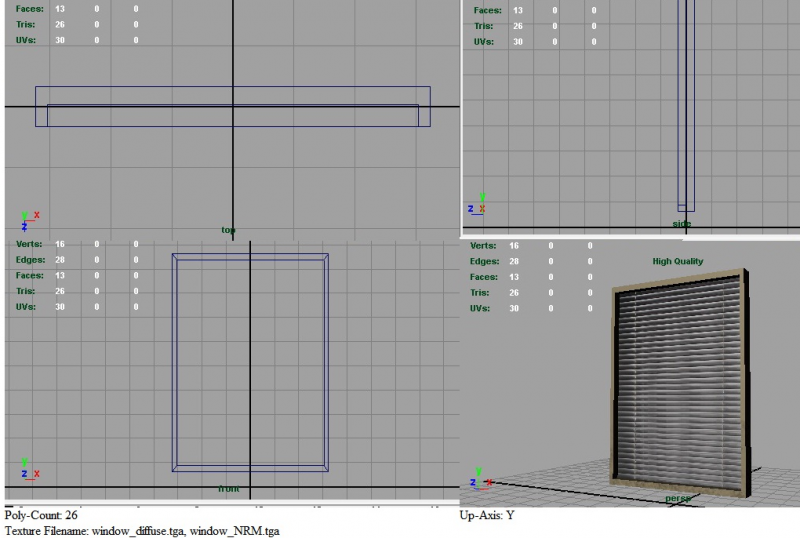Select the 'top' viewport camera label
This screenshot has width=800, height=538.
[x=228, y=230]
